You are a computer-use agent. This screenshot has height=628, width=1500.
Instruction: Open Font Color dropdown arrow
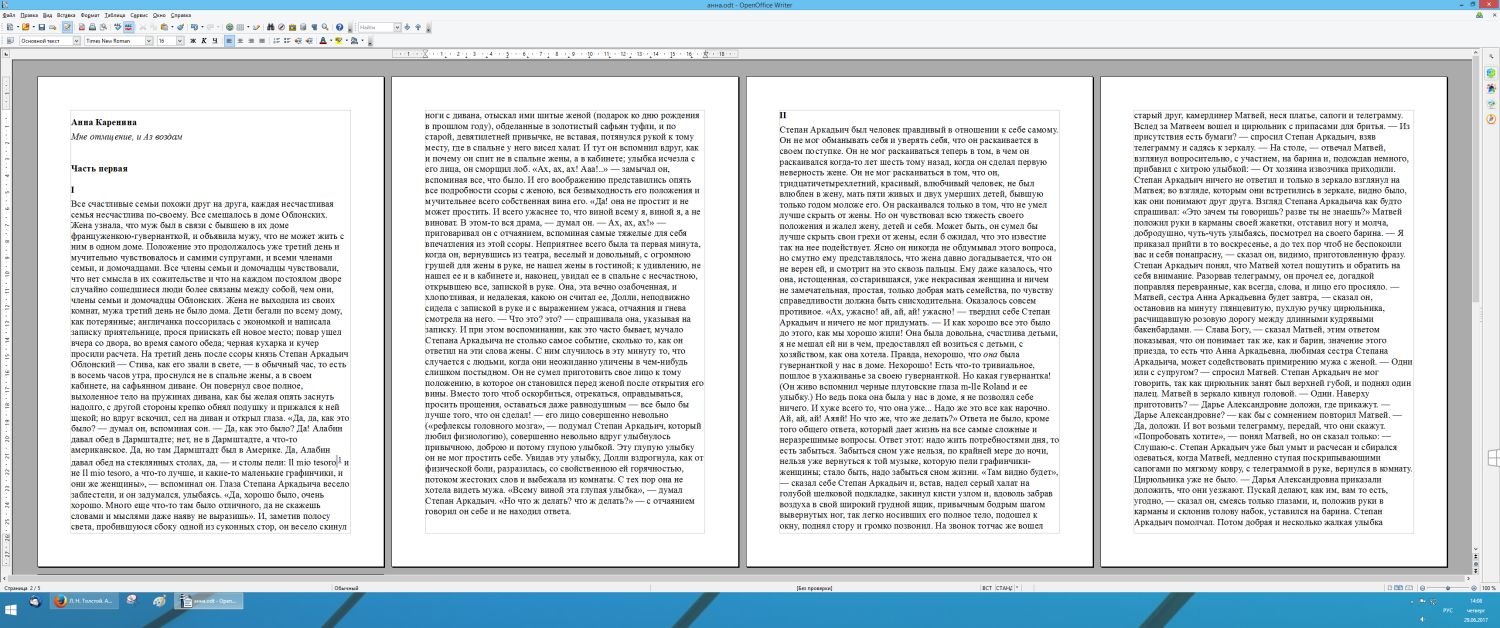(x=331, y=41)
